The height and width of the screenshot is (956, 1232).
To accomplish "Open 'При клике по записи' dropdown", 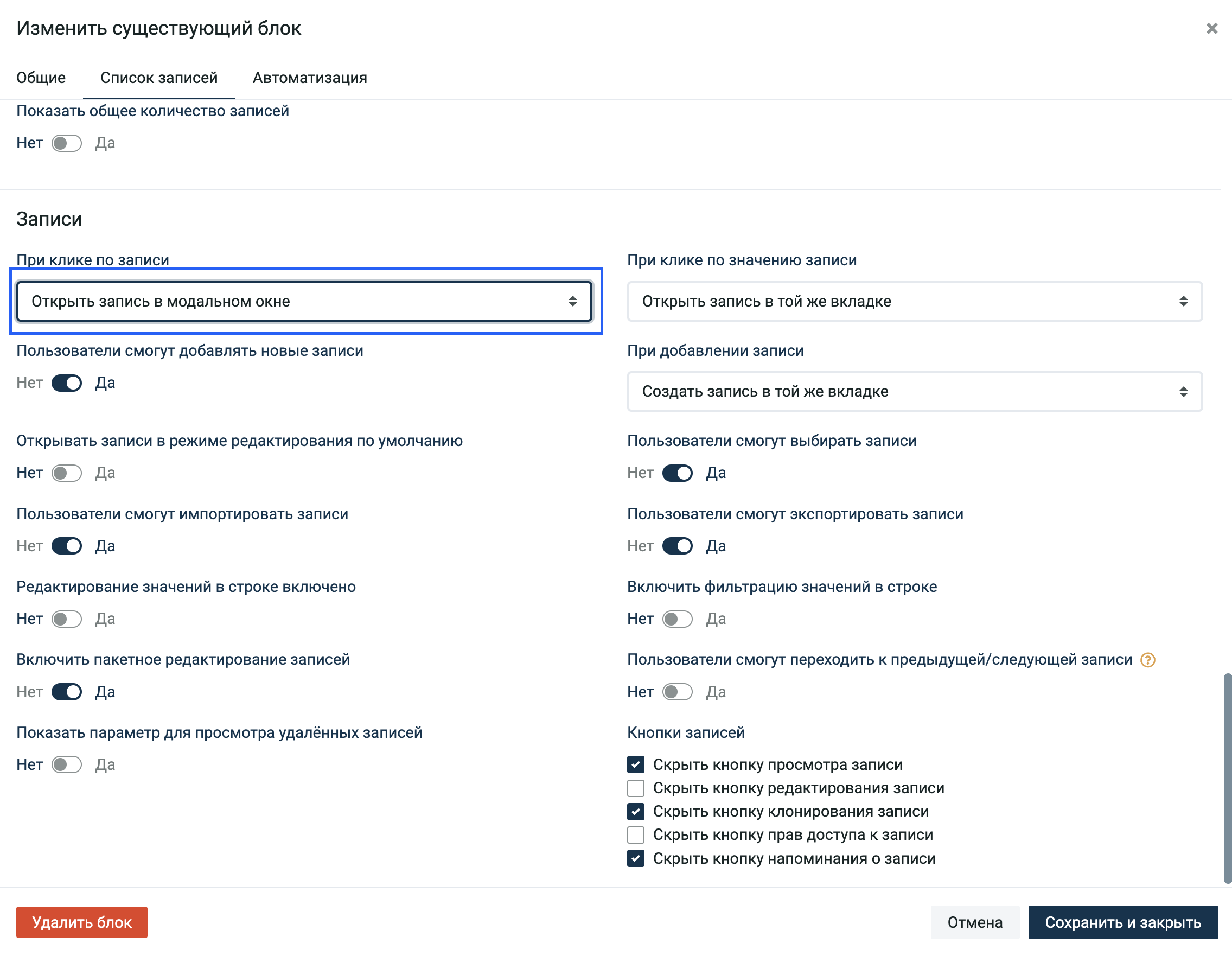I will point(304,301).
